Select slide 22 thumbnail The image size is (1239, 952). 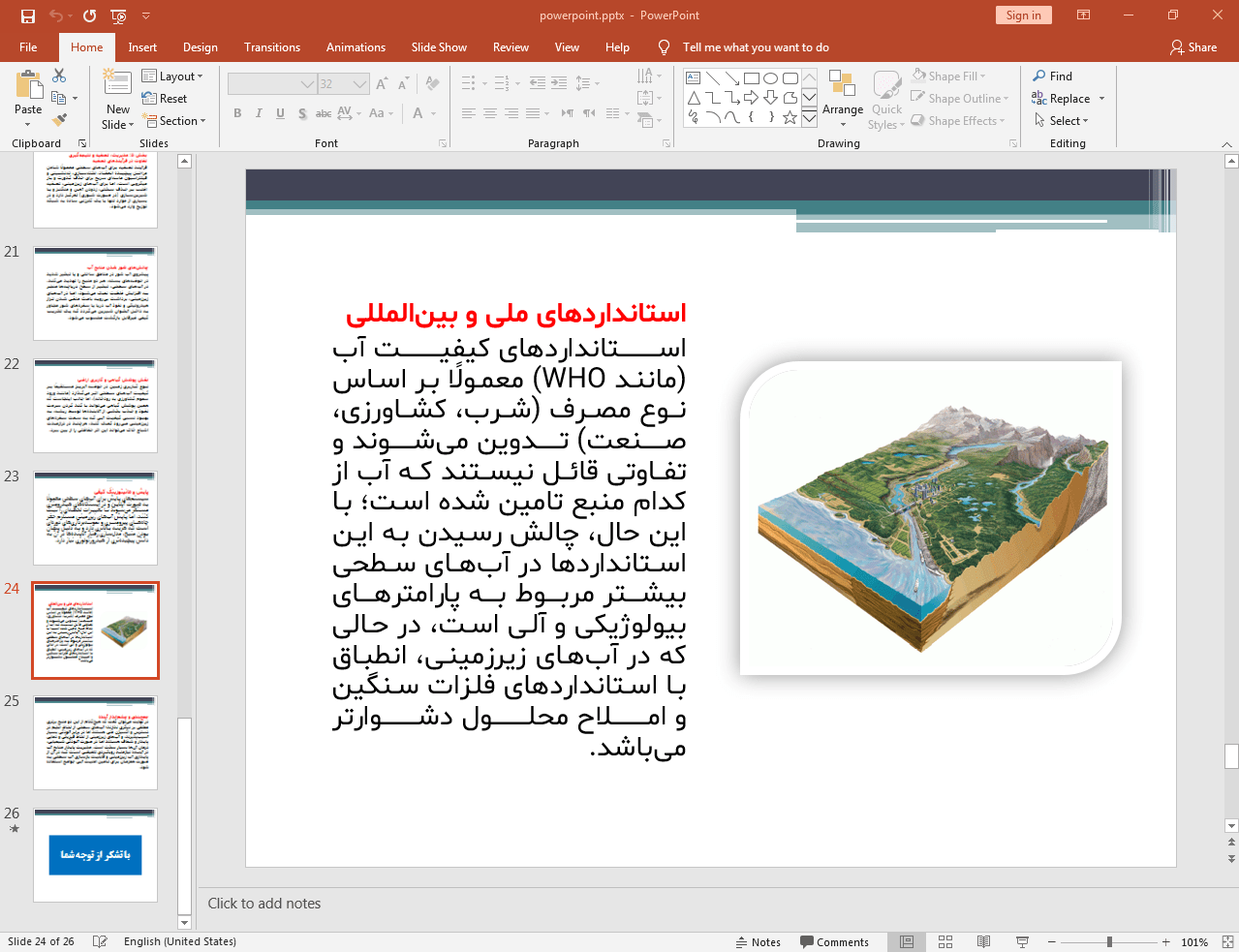pyautogui.click(x=95, y=406)
